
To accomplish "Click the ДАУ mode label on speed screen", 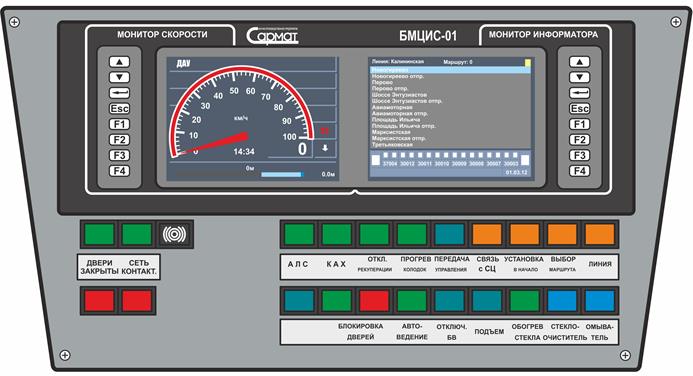I will (183, 63).
